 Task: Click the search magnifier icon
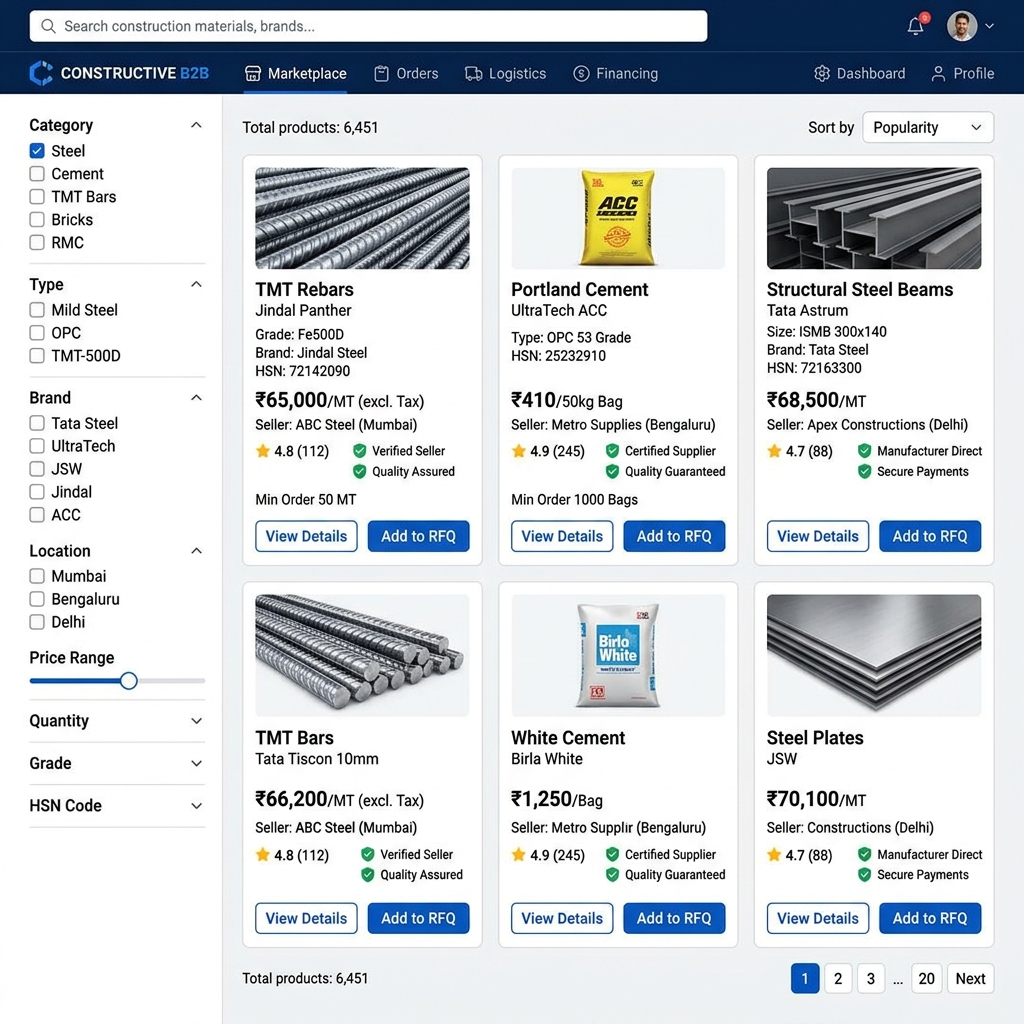click(48, 26)
